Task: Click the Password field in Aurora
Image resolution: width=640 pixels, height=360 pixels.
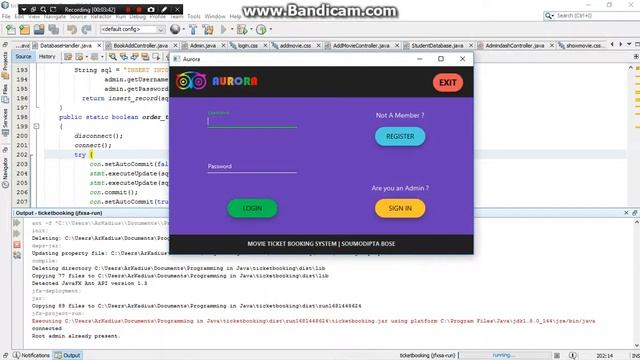Action: pyautogui.click(x=252, y=167)
